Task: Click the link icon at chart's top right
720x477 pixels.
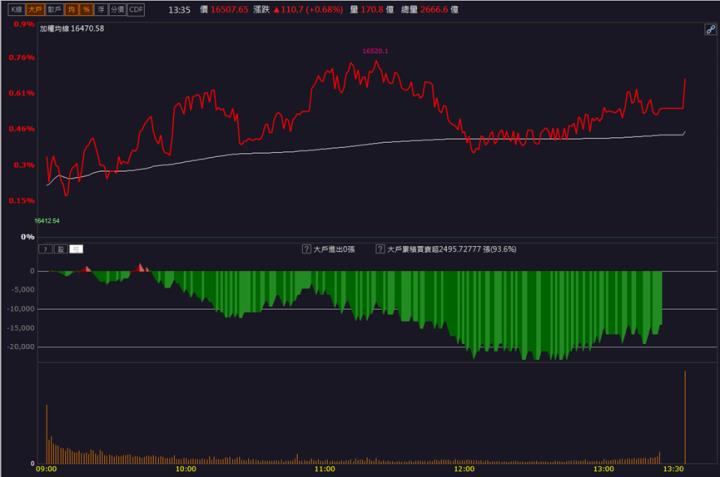Action: [710, 32]
